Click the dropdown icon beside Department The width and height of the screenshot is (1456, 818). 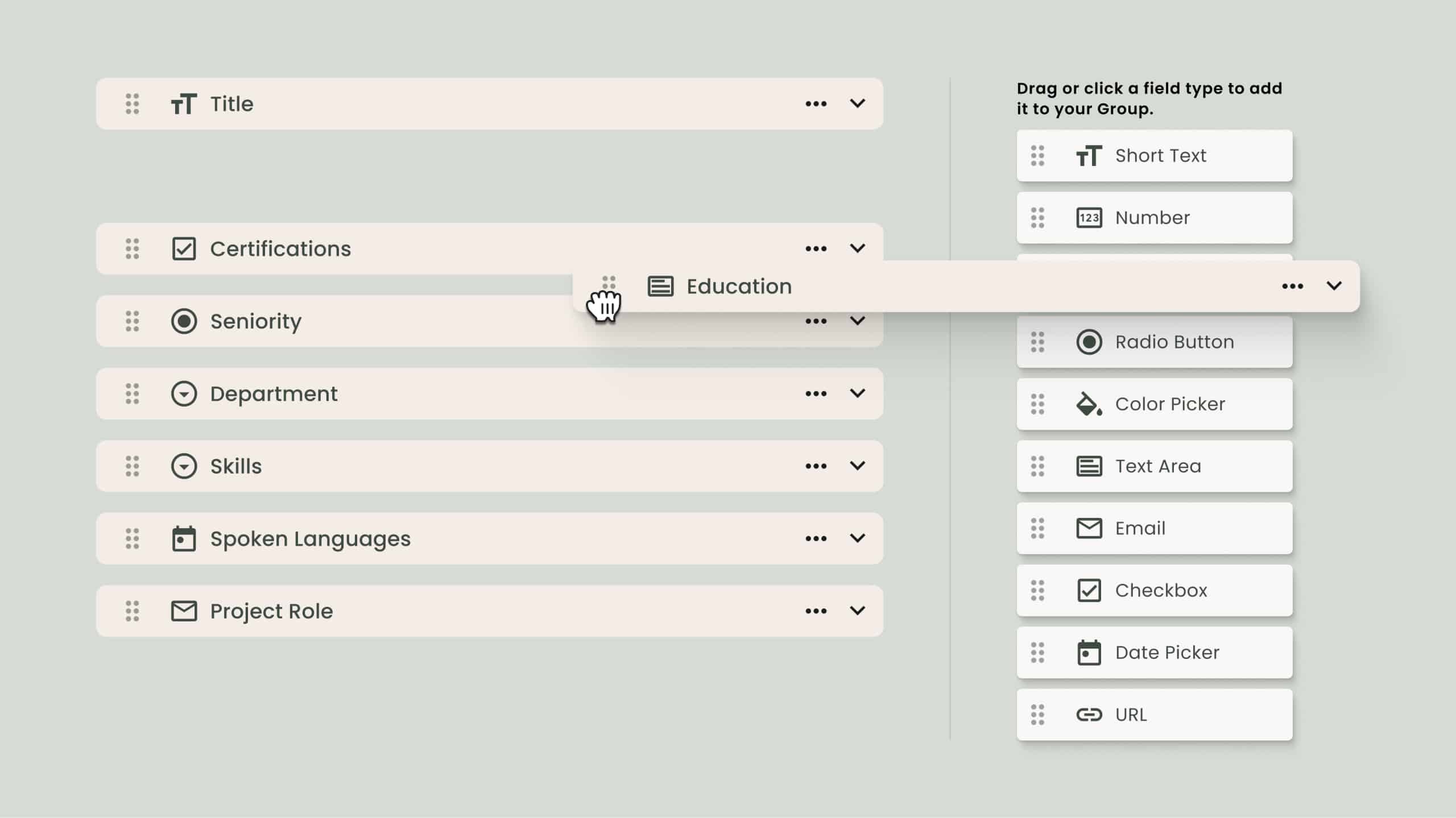pyautogui.click(x=184, y=393)
